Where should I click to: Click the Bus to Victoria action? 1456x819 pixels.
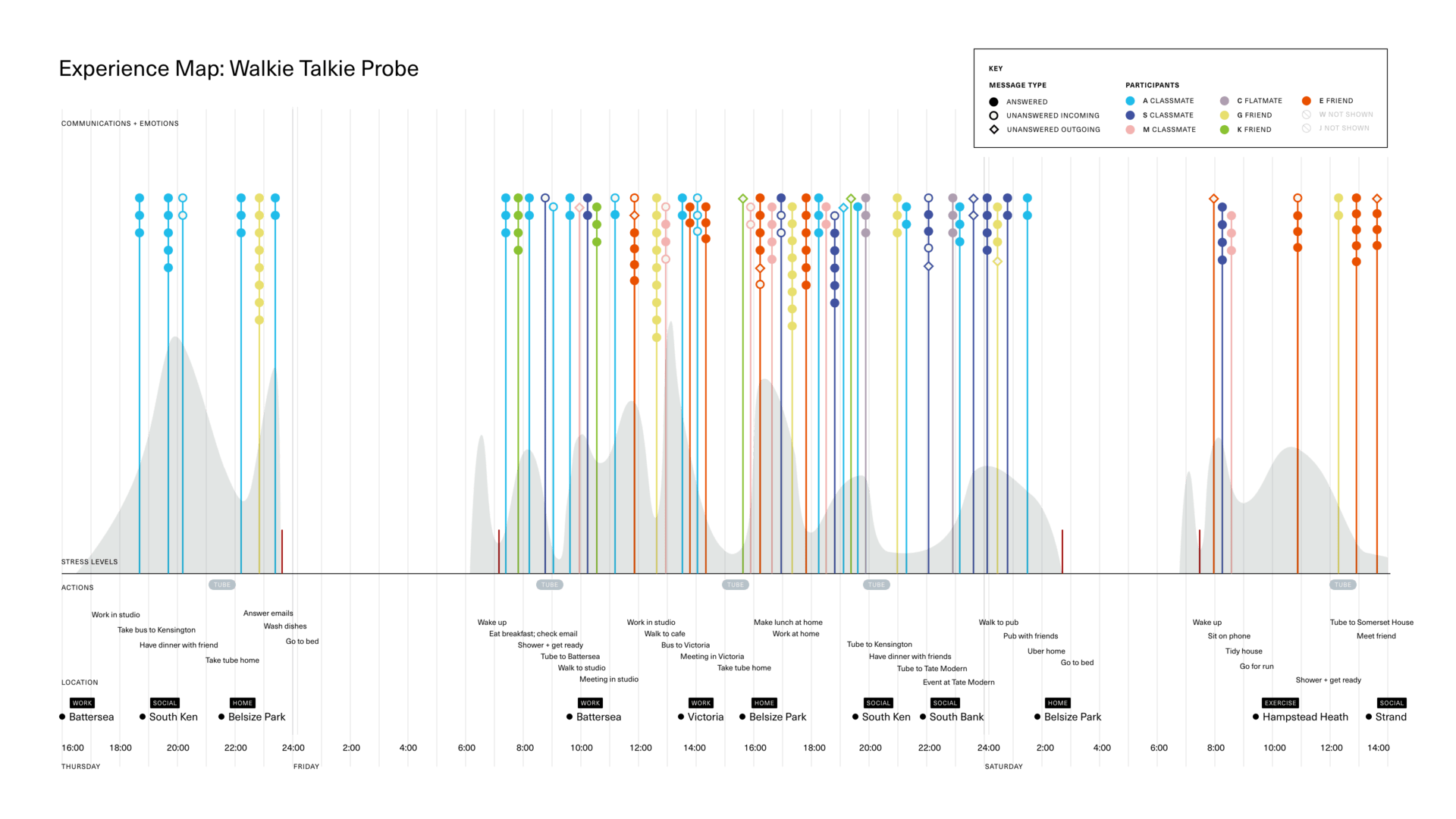[686, 645]
